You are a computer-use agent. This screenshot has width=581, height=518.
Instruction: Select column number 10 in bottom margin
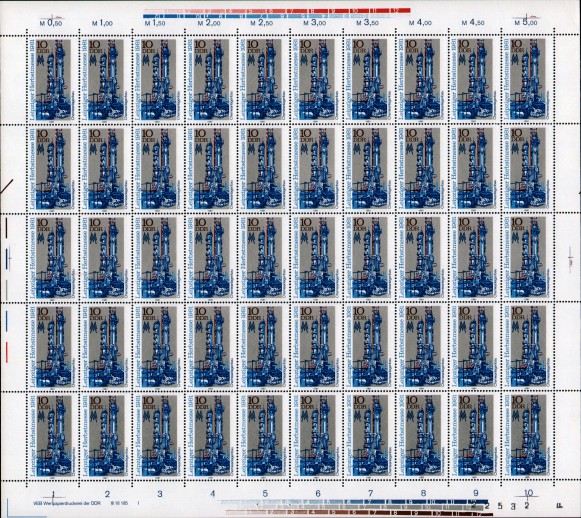pyautogui.click(x=529, y=493)
